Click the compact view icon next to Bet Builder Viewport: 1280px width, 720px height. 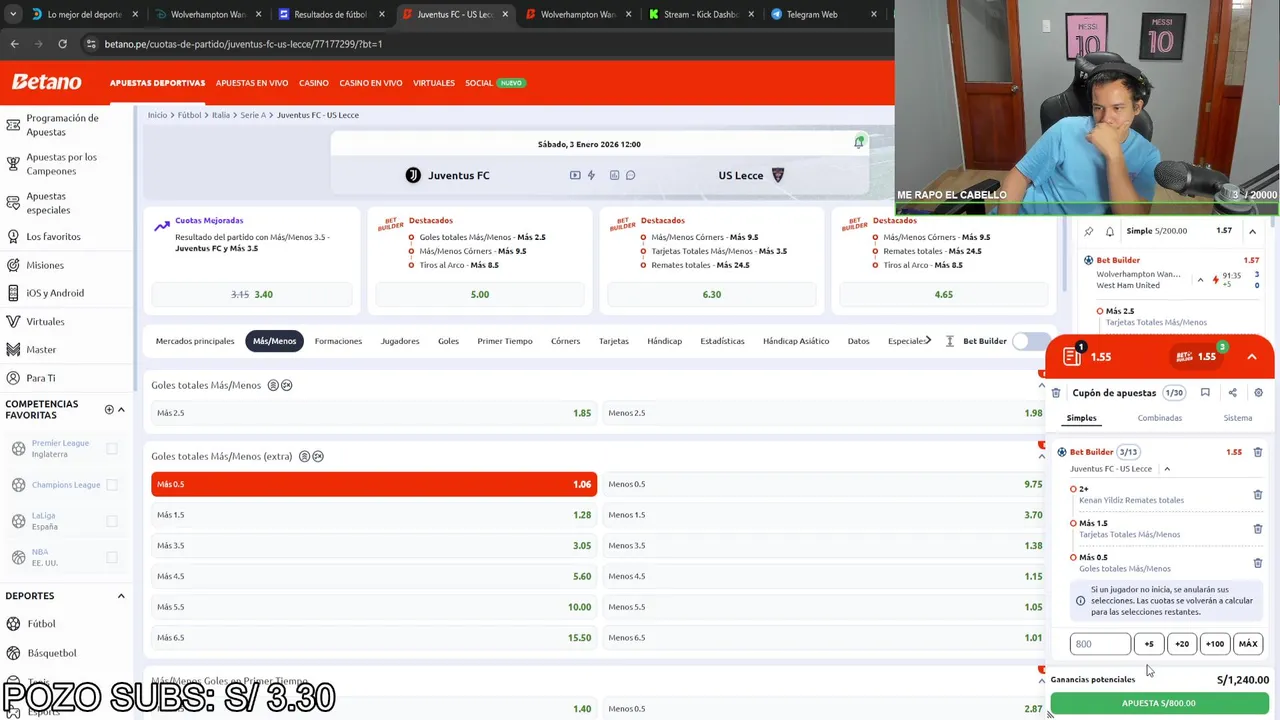coord(949,341)
